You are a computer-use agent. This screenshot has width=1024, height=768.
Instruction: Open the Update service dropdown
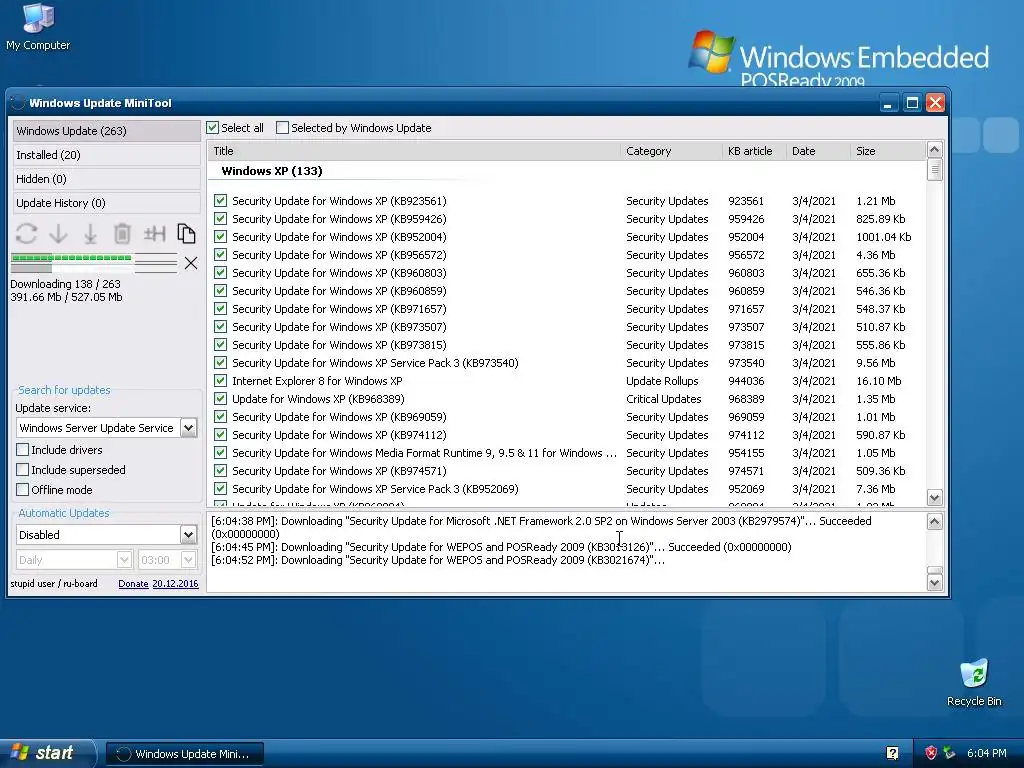(188, 428)
